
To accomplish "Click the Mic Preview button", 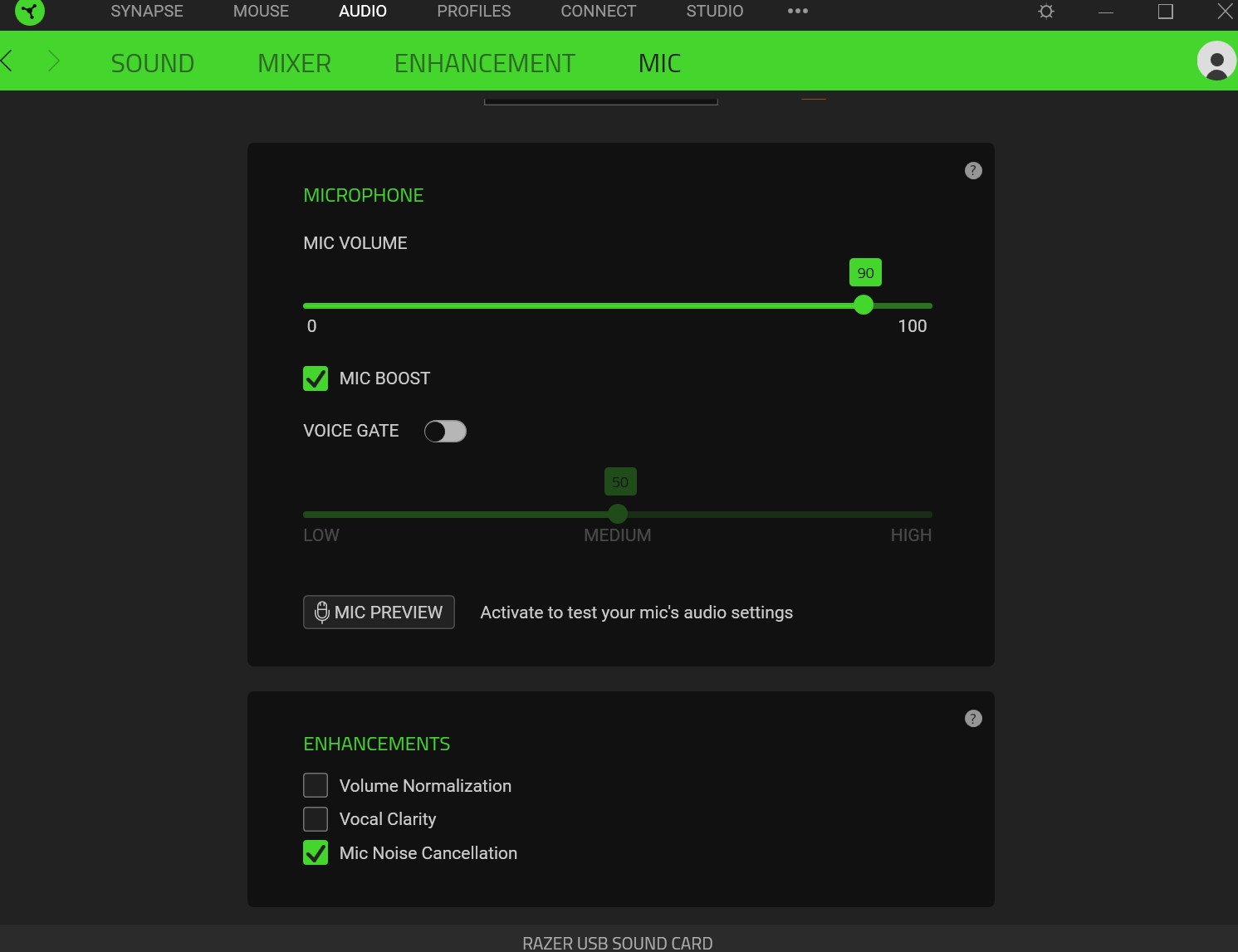I will pyautogui.click(x=379, y=613).
